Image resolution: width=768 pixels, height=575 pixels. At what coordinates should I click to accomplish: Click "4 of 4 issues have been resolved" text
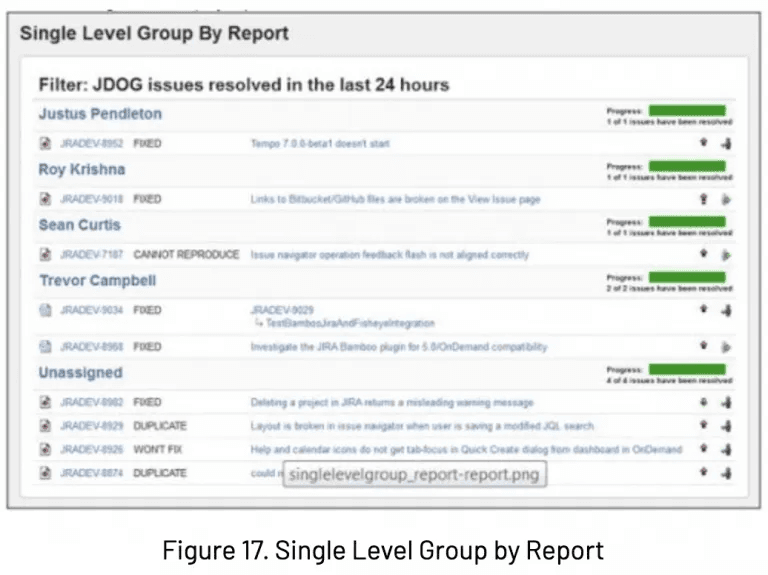(670, 381)
